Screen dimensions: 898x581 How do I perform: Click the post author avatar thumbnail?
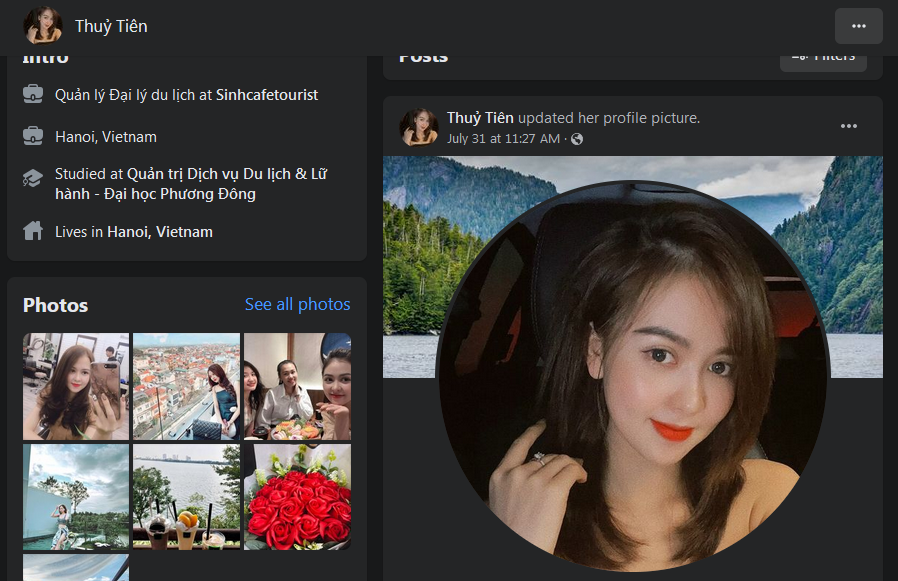click(419, 127)
